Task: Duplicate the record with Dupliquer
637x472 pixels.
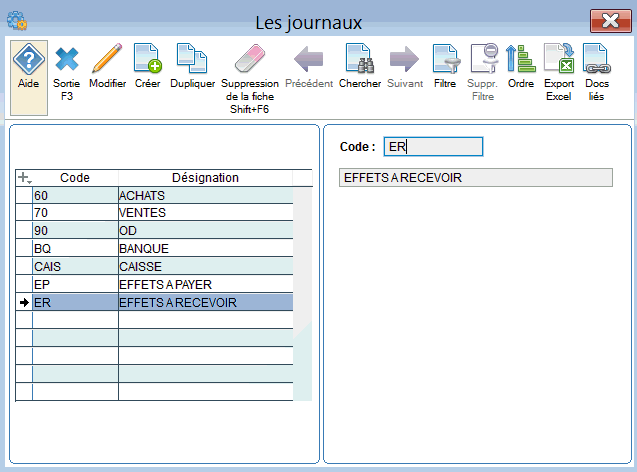Action: 192,66
